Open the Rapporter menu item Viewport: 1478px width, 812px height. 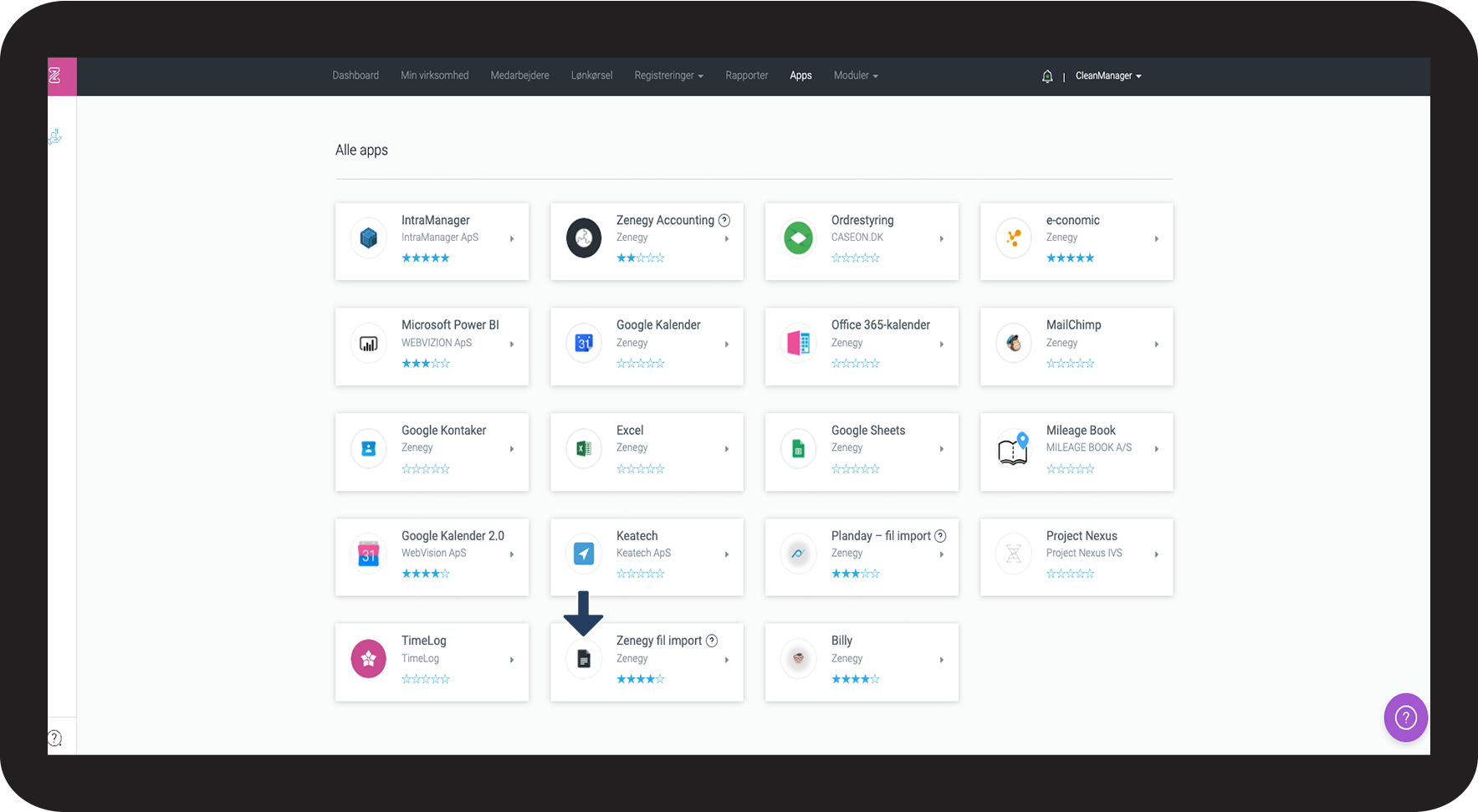tap(747, 76)
